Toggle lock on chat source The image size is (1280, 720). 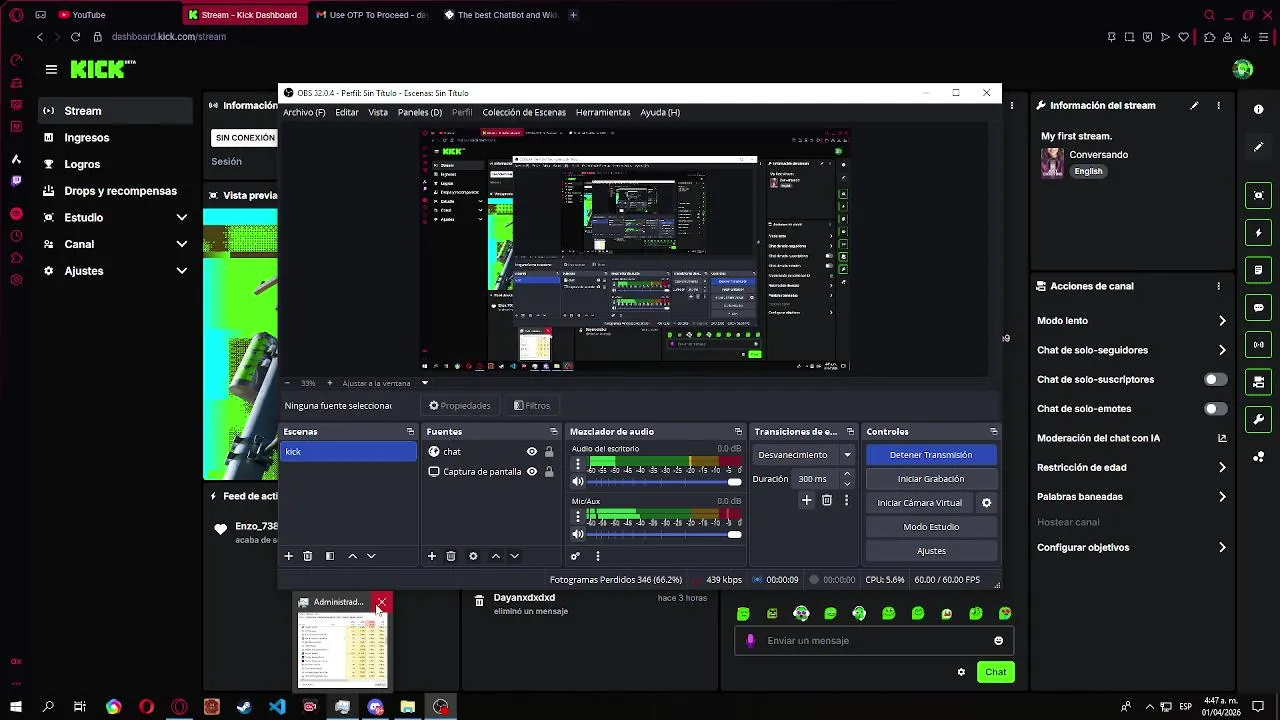click(x=549, y=452)
